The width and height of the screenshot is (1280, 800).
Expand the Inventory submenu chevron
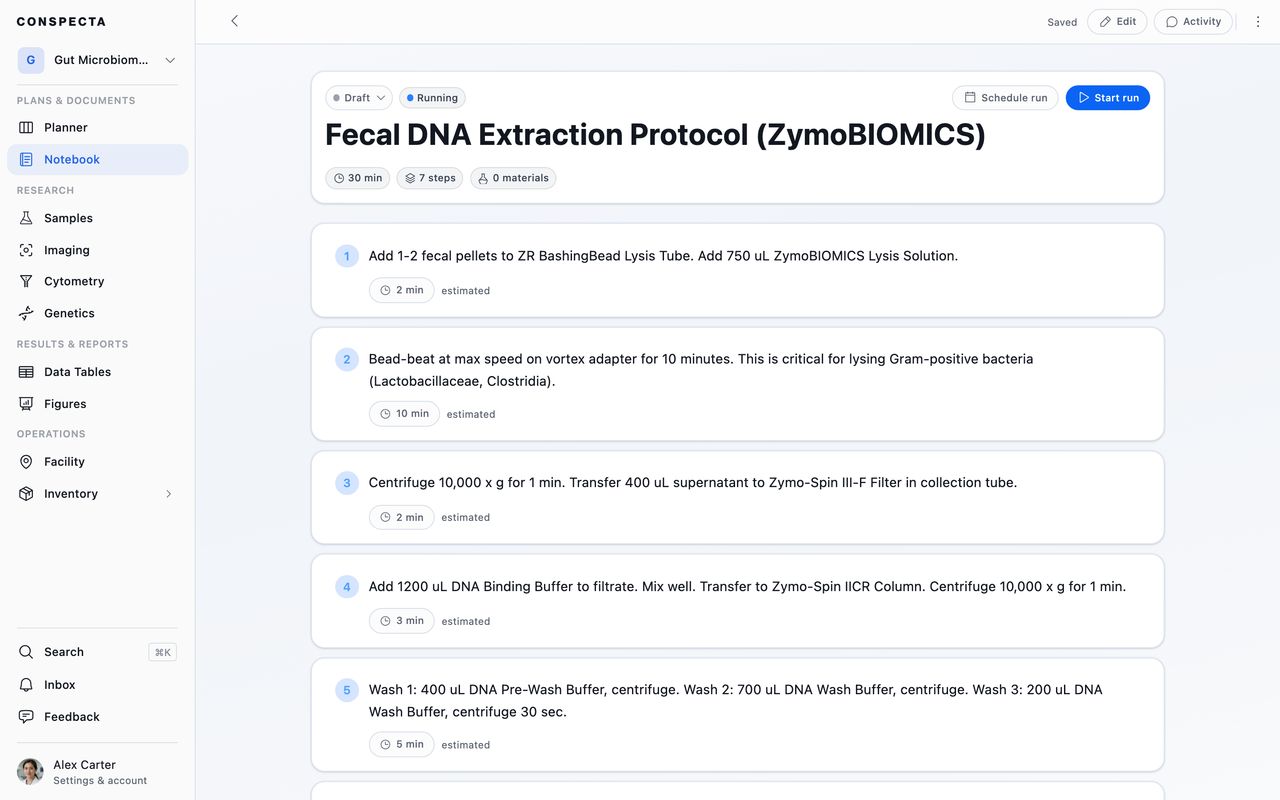tap(168, 494)
